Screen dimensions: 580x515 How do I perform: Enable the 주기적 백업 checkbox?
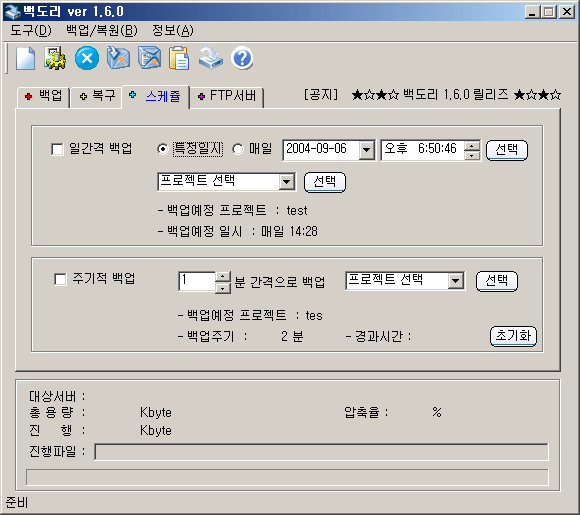60,279
